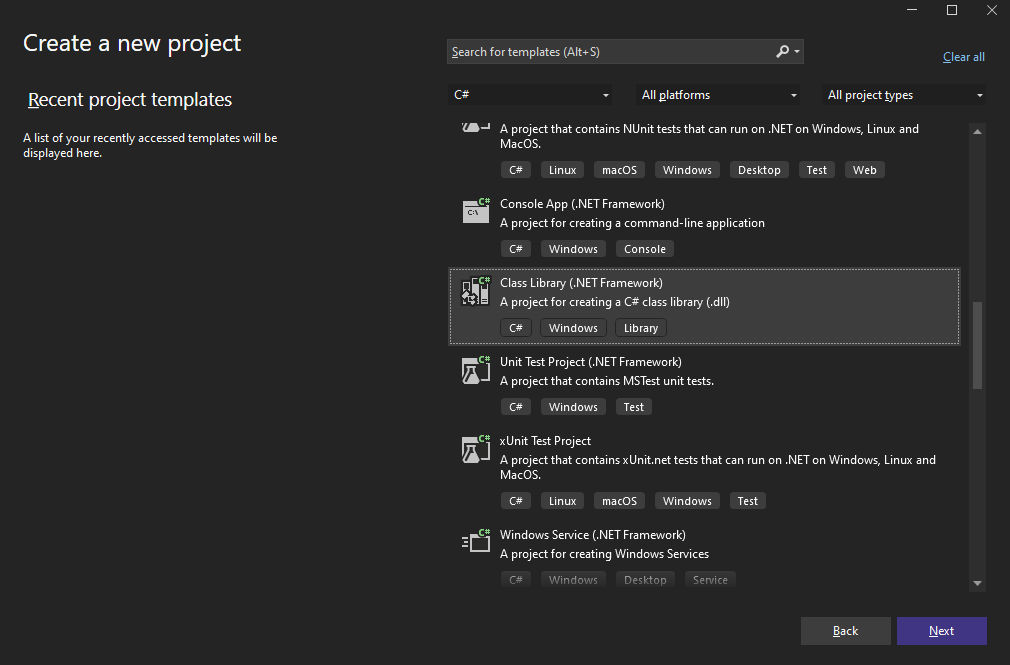Select Windows Service (.NET Framework) title
Image resolution: width=1010 pixels, height=665 pixels.
click(593, 535)
